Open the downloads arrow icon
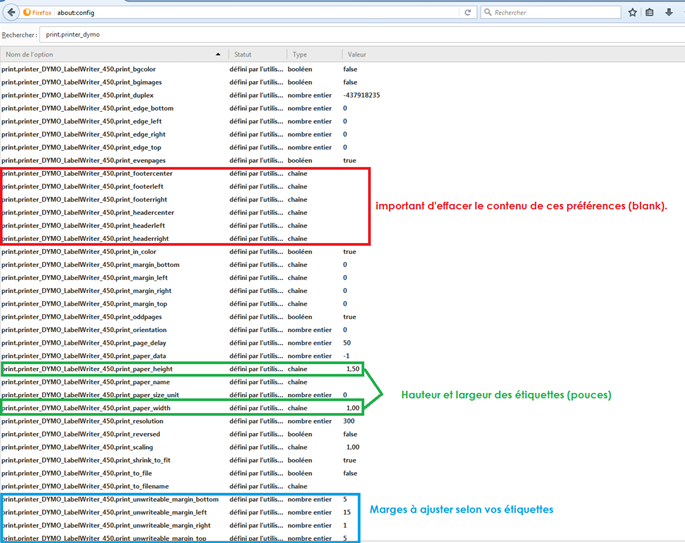685x543 pixels. [669, 12]
